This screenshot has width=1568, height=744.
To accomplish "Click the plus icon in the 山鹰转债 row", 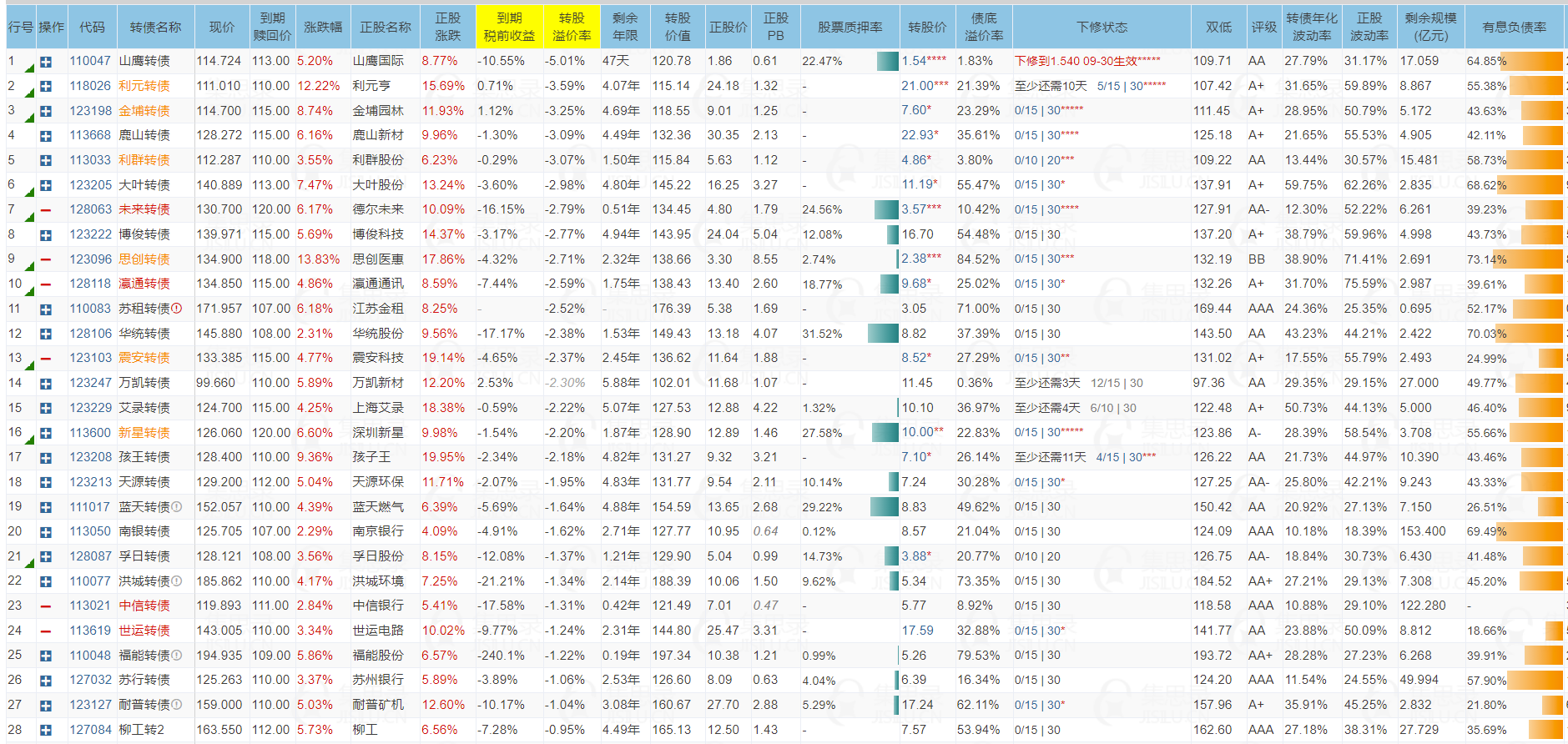I will [x=46, y=62].
